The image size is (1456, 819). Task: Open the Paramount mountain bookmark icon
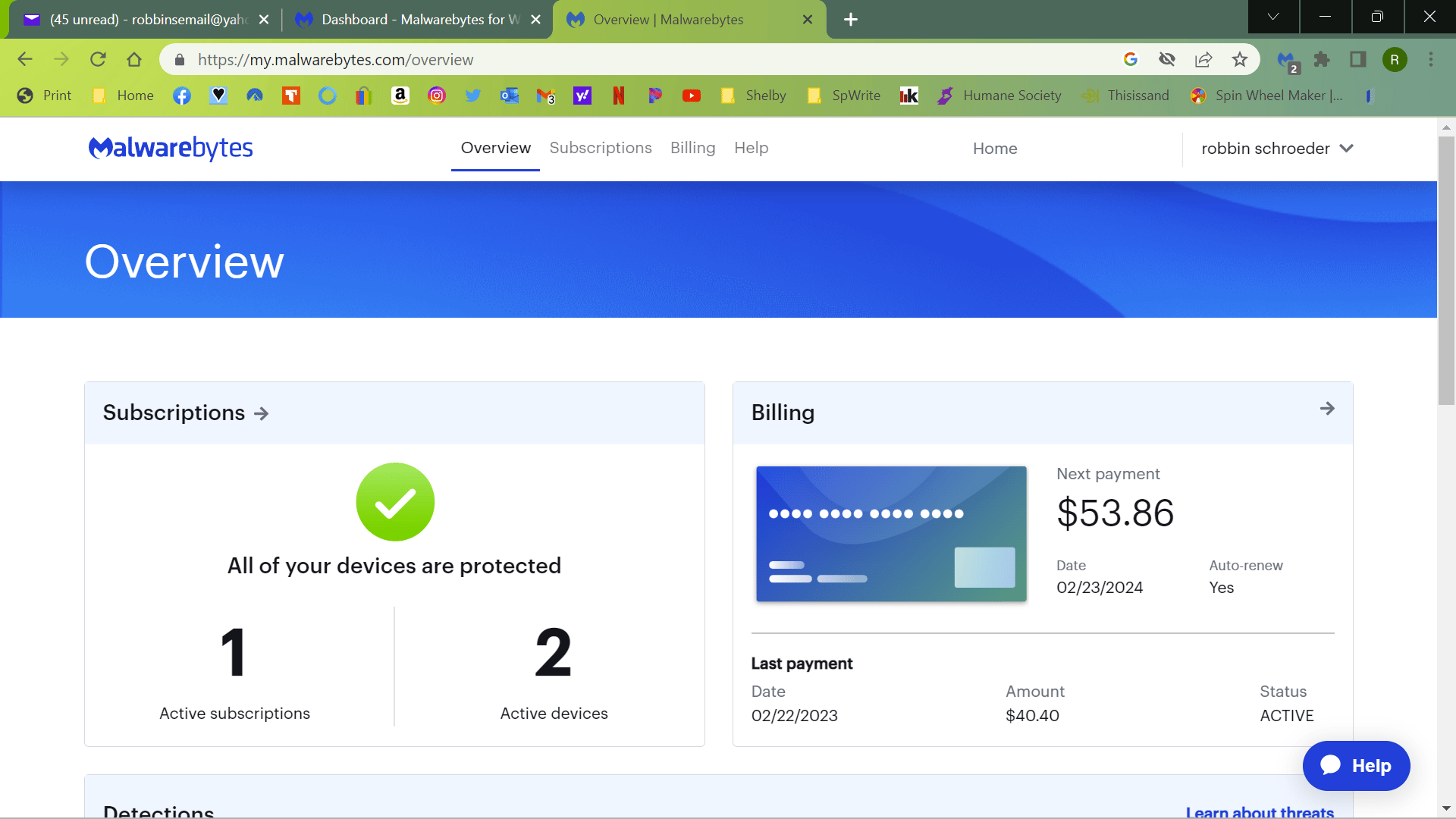point(255,96)
